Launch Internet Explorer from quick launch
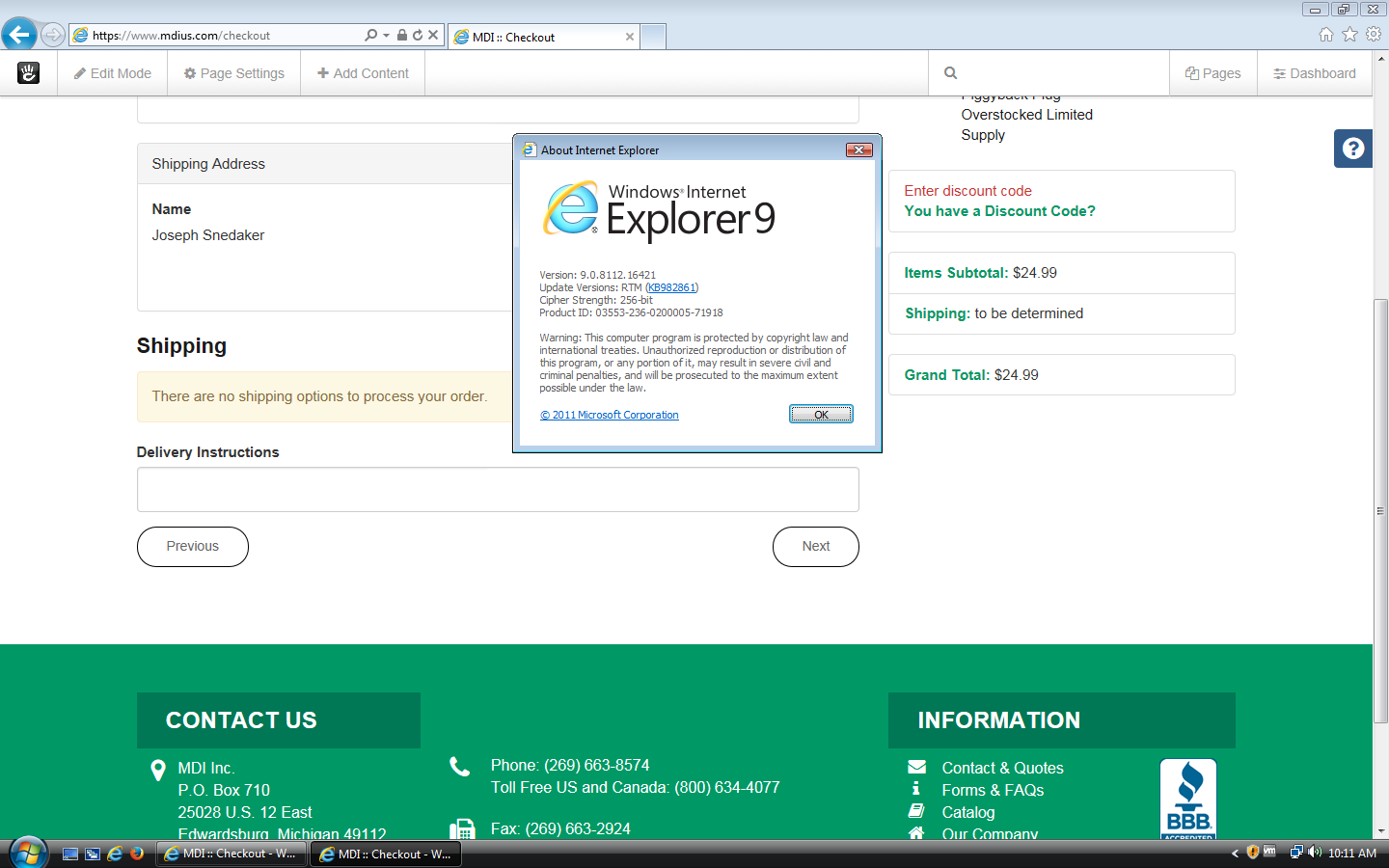Viewport: 1389px width, 868px height. coord(115,854)
